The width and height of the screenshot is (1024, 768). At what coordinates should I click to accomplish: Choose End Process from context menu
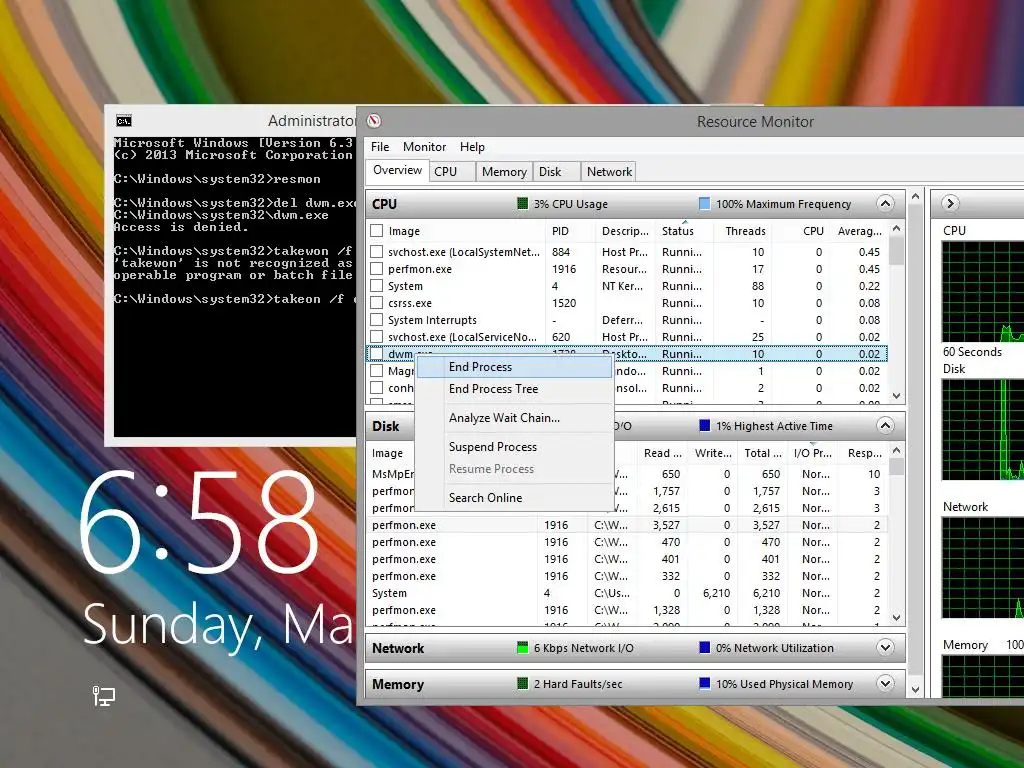(514, 367)
